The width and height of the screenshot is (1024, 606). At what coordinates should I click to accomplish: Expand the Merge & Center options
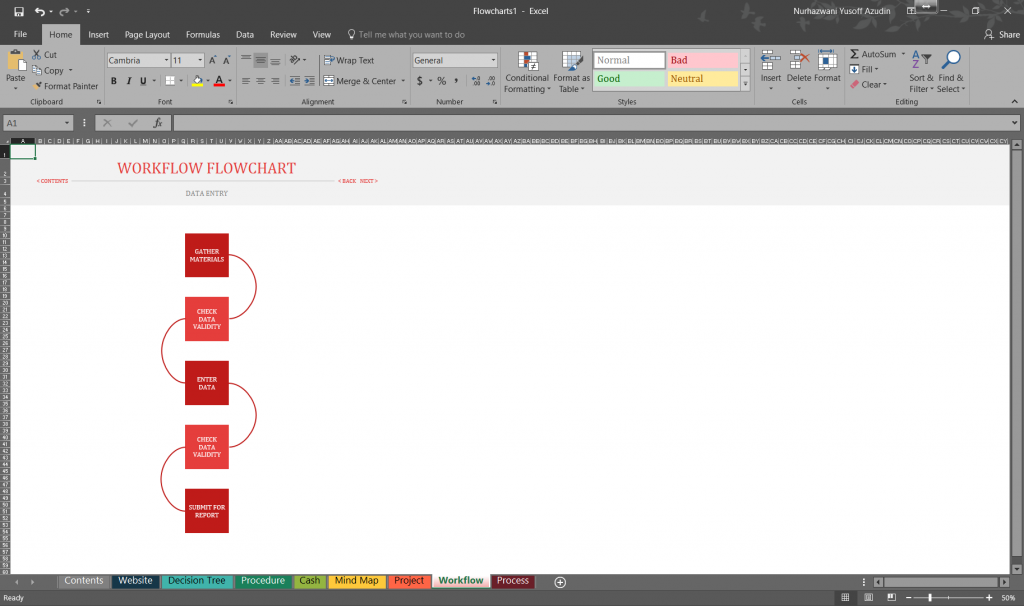tap(404, 81)
